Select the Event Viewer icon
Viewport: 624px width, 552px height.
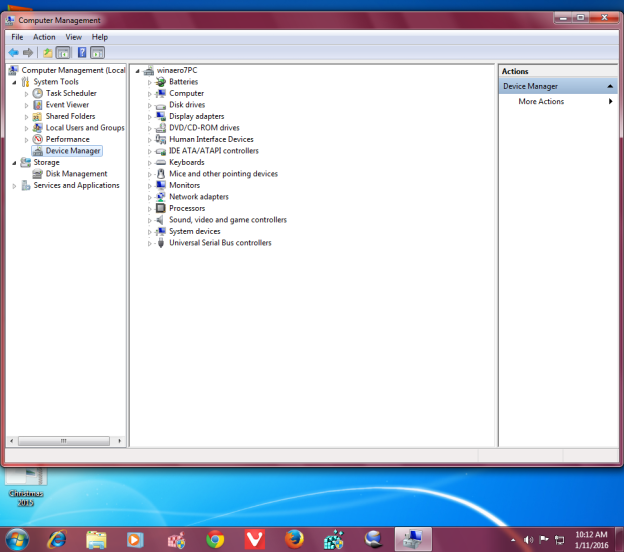point(38,105)
